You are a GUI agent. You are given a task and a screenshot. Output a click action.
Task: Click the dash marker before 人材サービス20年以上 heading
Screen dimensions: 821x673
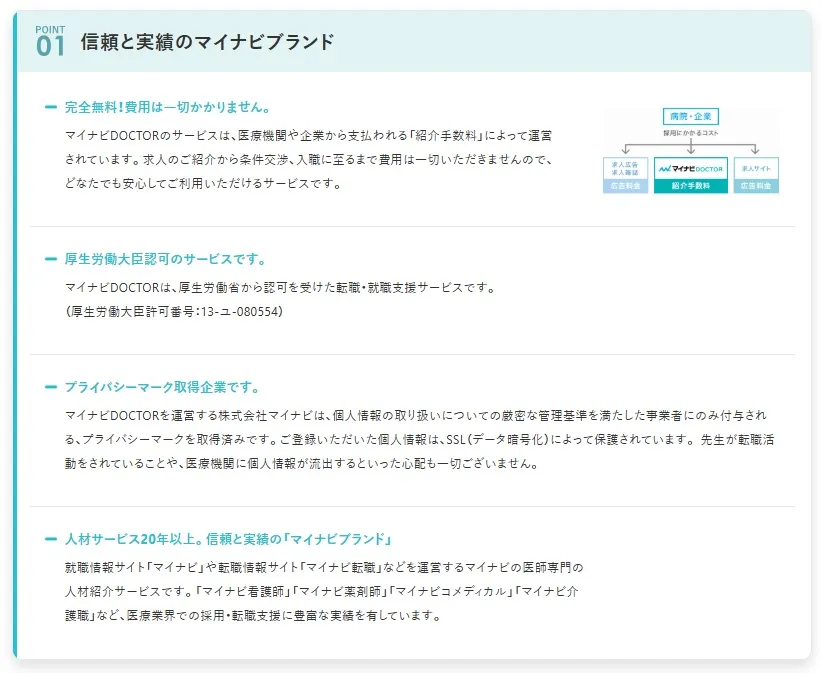51,539
